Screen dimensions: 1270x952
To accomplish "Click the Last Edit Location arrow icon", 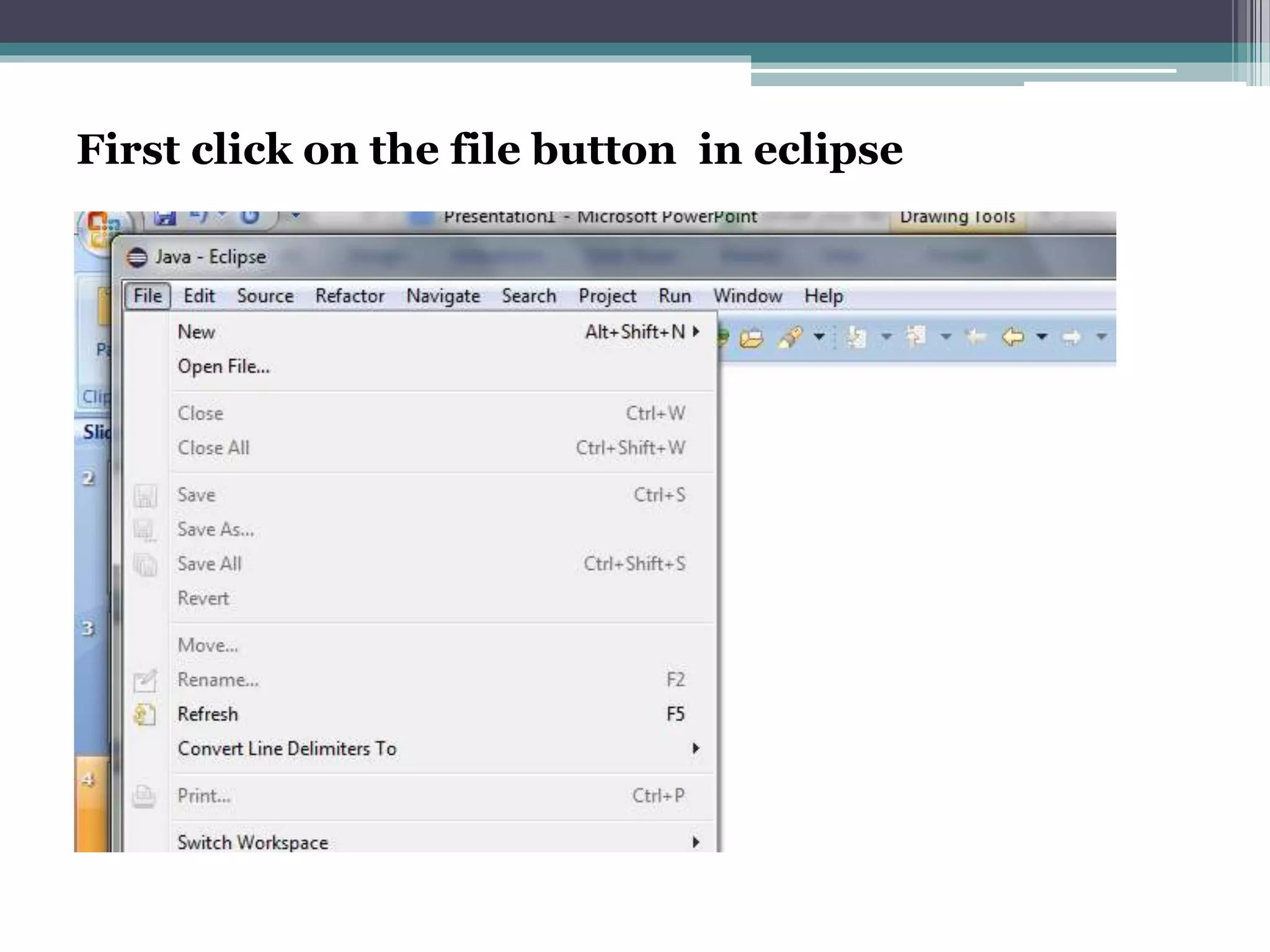I will pos(976,337).
